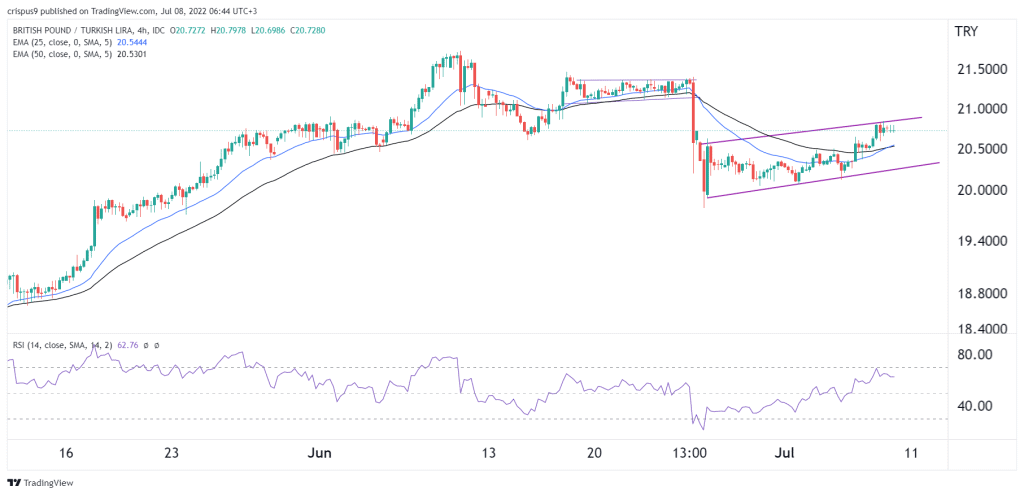The image size is (1024, 495).
Task: Click the close value C20.7280
Action: [x=307, y=30]
